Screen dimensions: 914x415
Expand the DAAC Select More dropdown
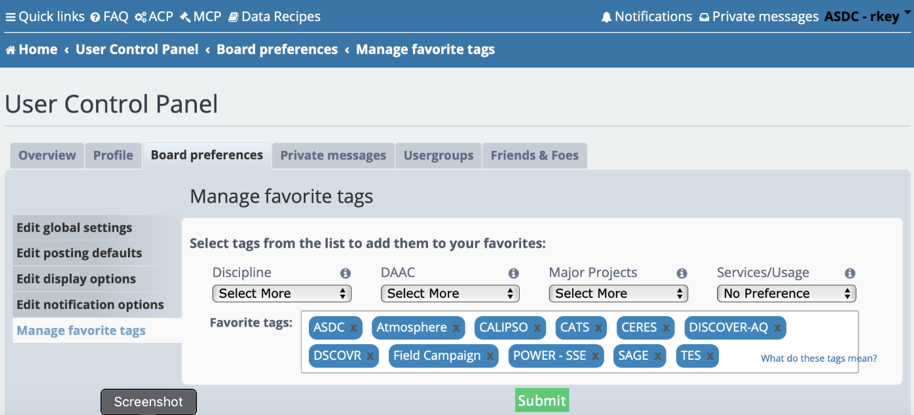(449, 294)
